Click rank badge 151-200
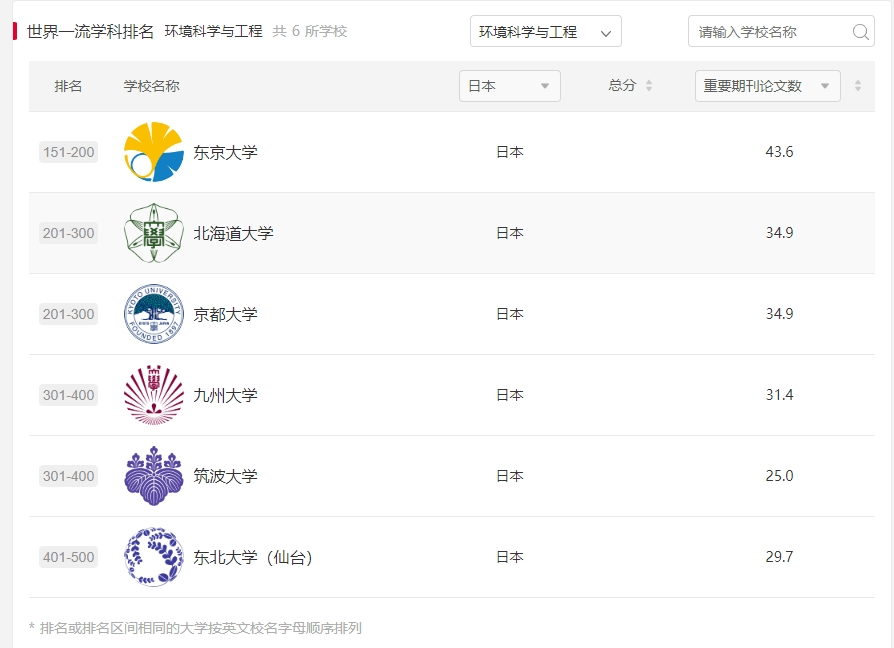The width and height of the screenshot is (894, 648). [x=68, y=152]
